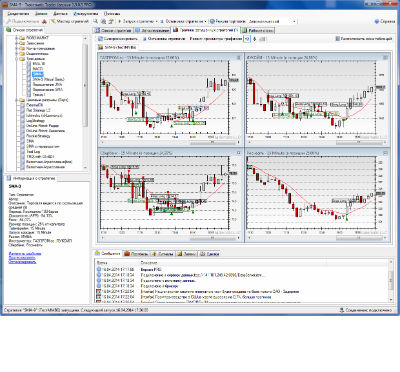
Task: Open the second item in the menu bar
Action: point(41,14)
